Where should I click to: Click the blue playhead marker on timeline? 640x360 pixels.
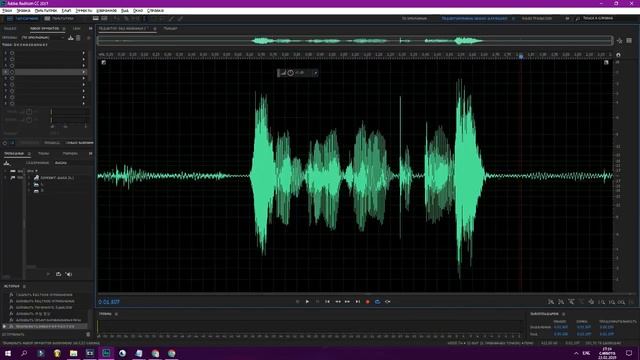(521, 55)
